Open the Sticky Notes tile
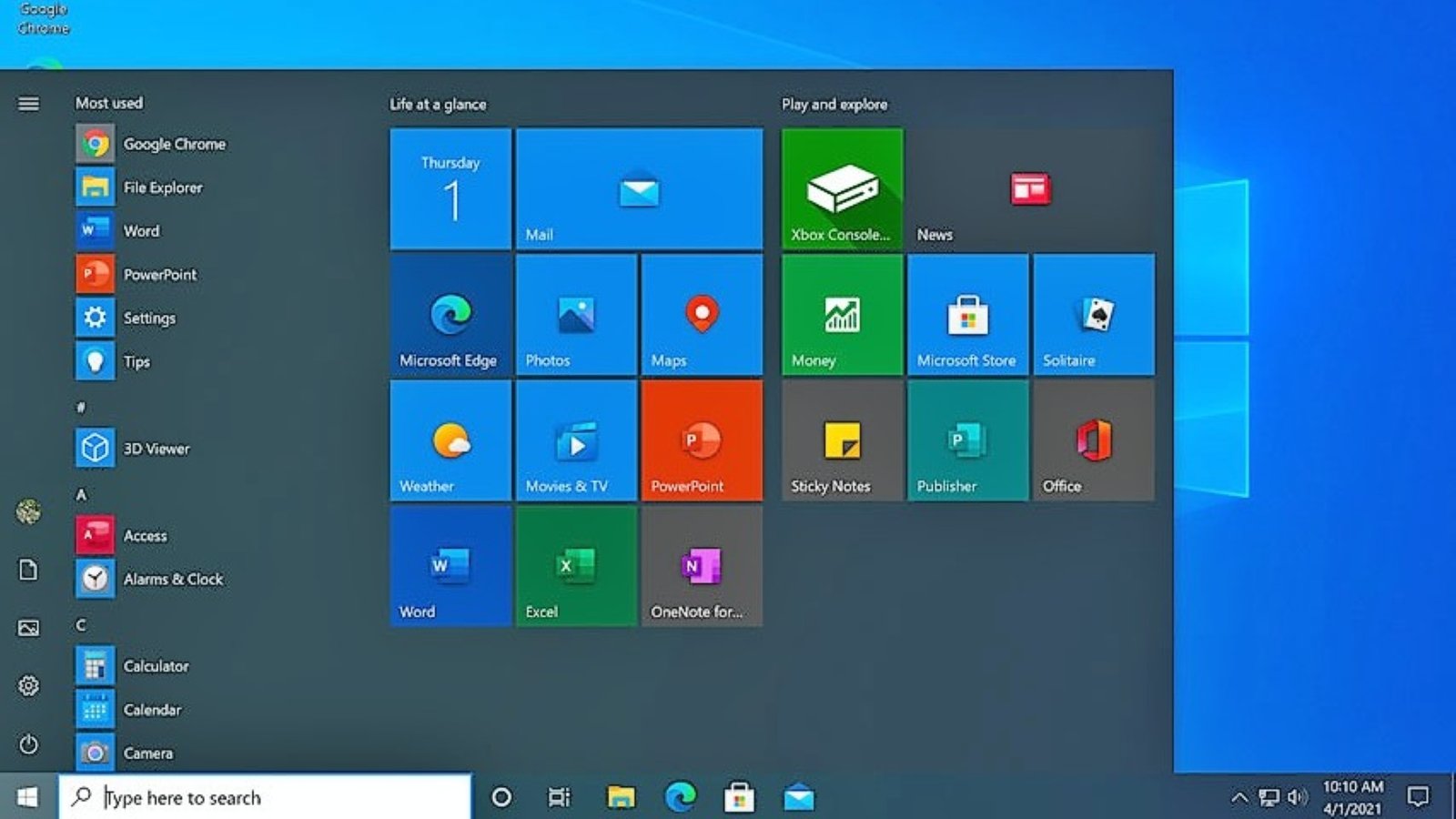1456x819 pixels. (840, 440)
